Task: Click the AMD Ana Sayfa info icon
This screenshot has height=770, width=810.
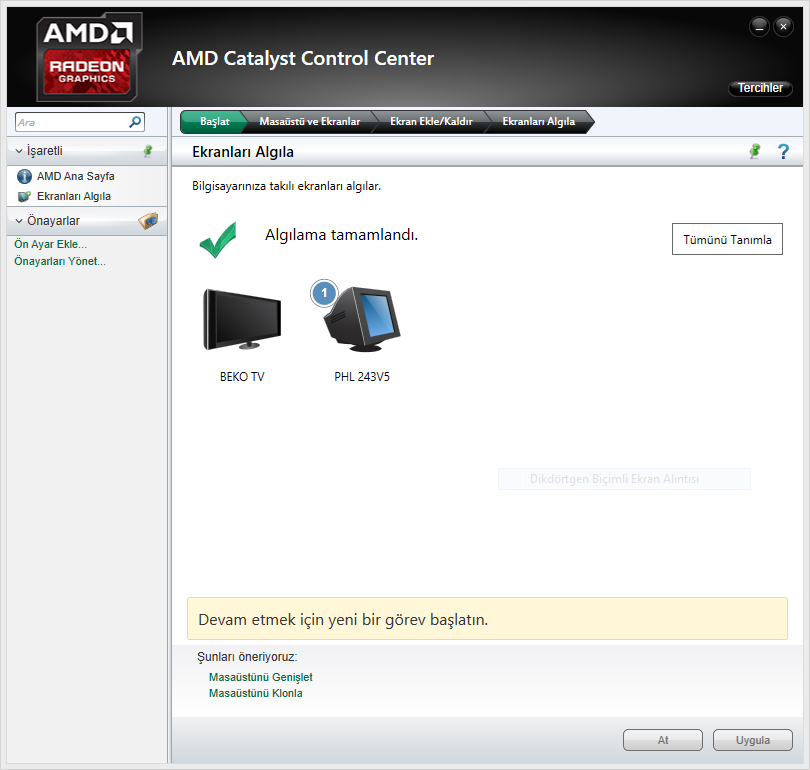Action: 24,177
